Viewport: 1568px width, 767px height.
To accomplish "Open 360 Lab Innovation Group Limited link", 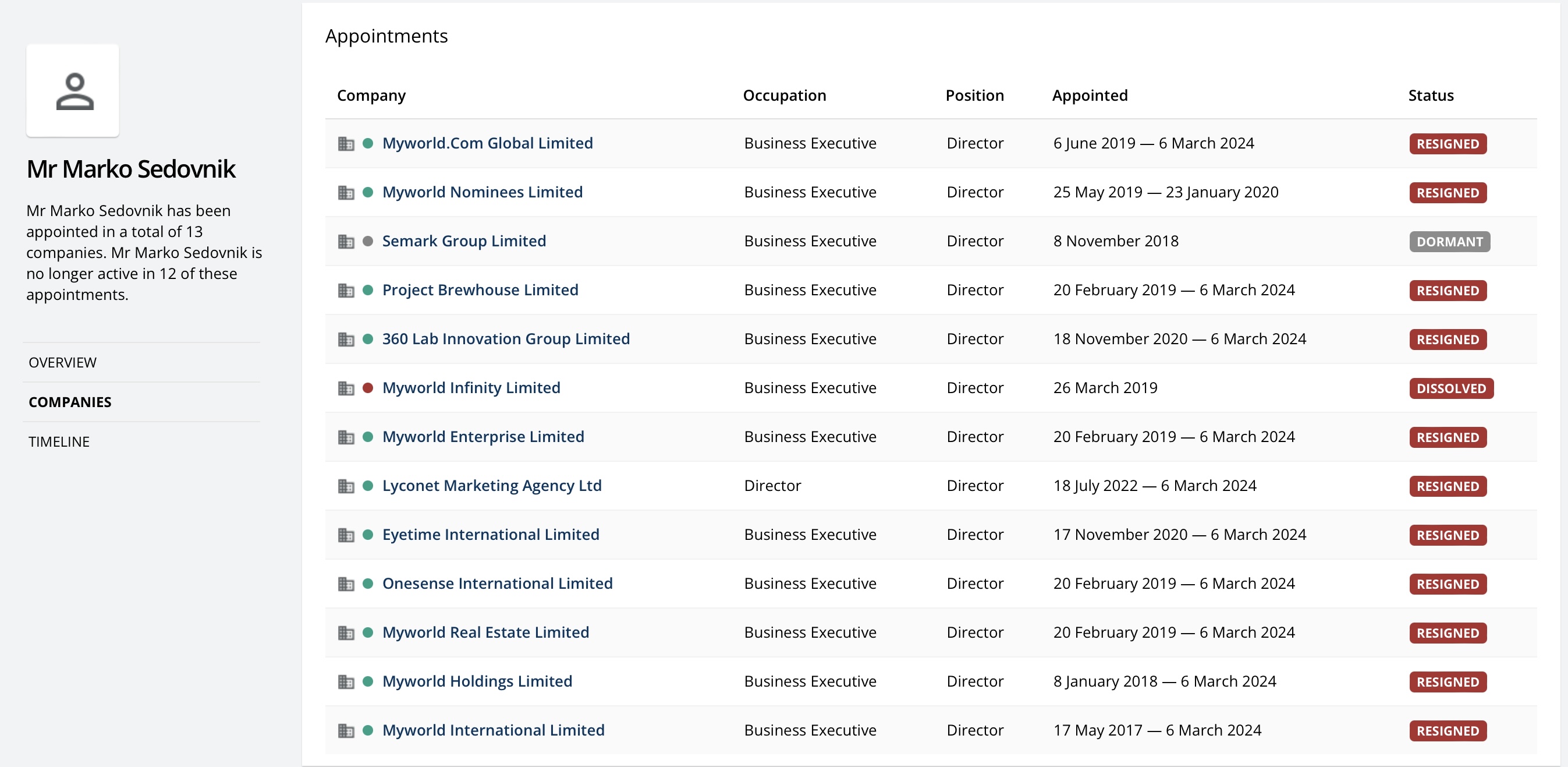I will (x=506, y=339).
